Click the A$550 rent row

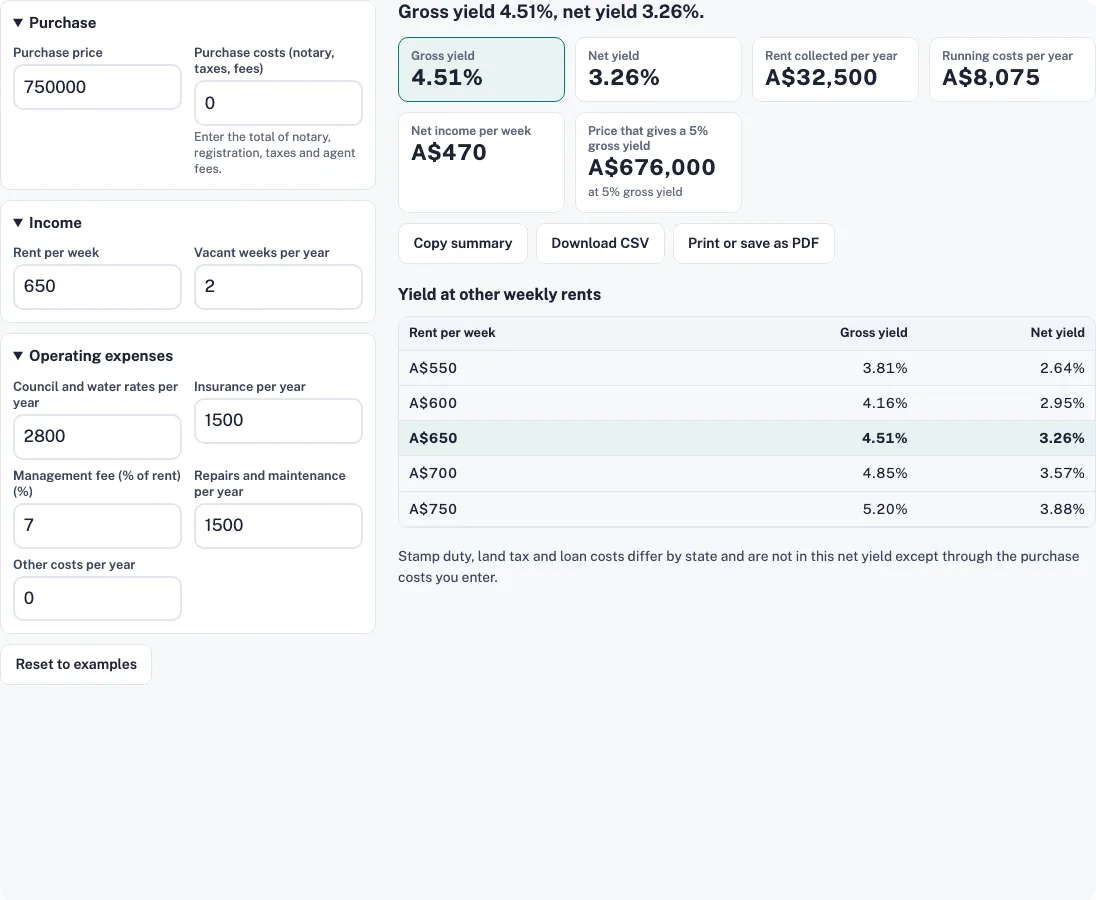tap(747, 368)
